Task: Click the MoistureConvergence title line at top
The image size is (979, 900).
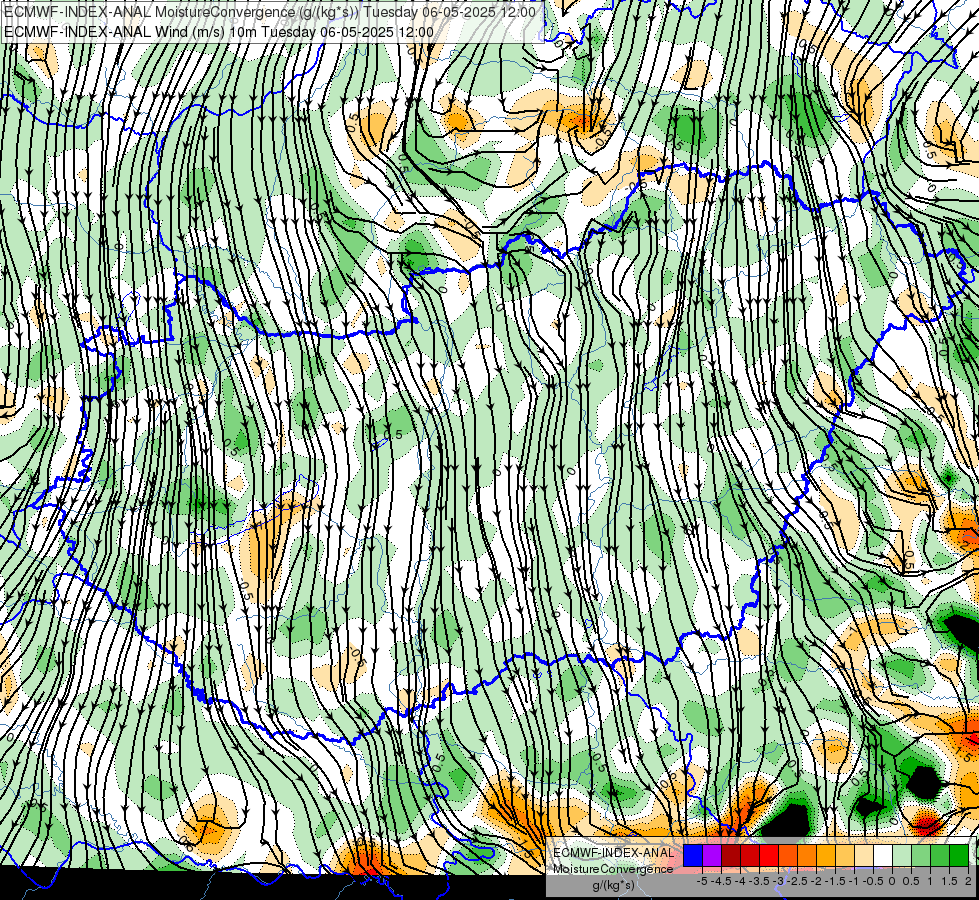Action: (x=270, y=12)
